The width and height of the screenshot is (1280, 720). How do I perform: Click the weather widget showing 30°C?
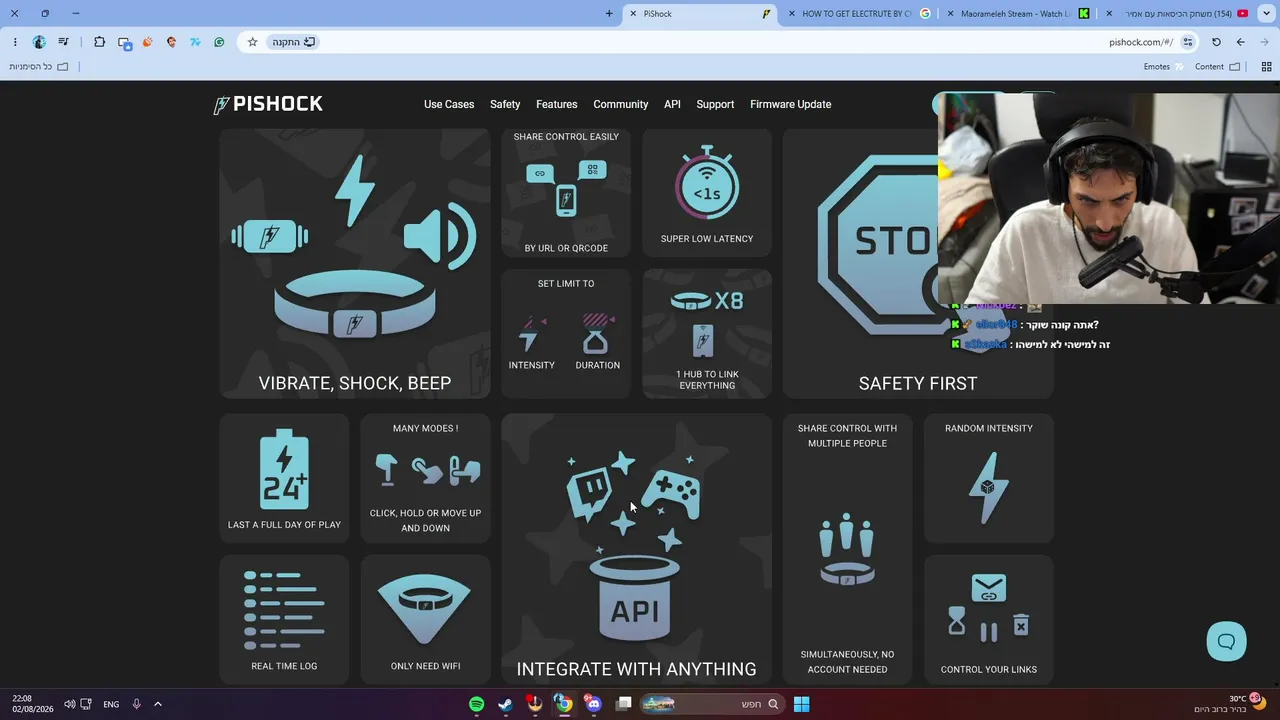coord(1230,704)
